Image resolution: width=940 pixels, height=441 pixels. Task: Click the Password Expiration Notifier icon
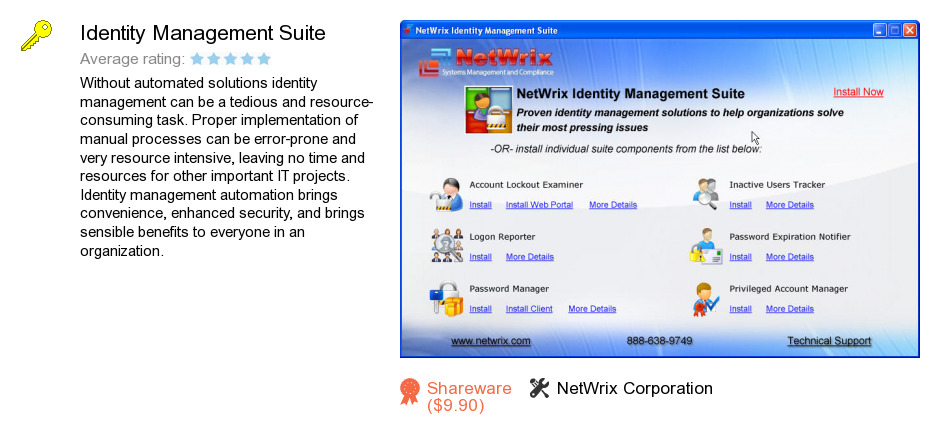click(705, 246)
